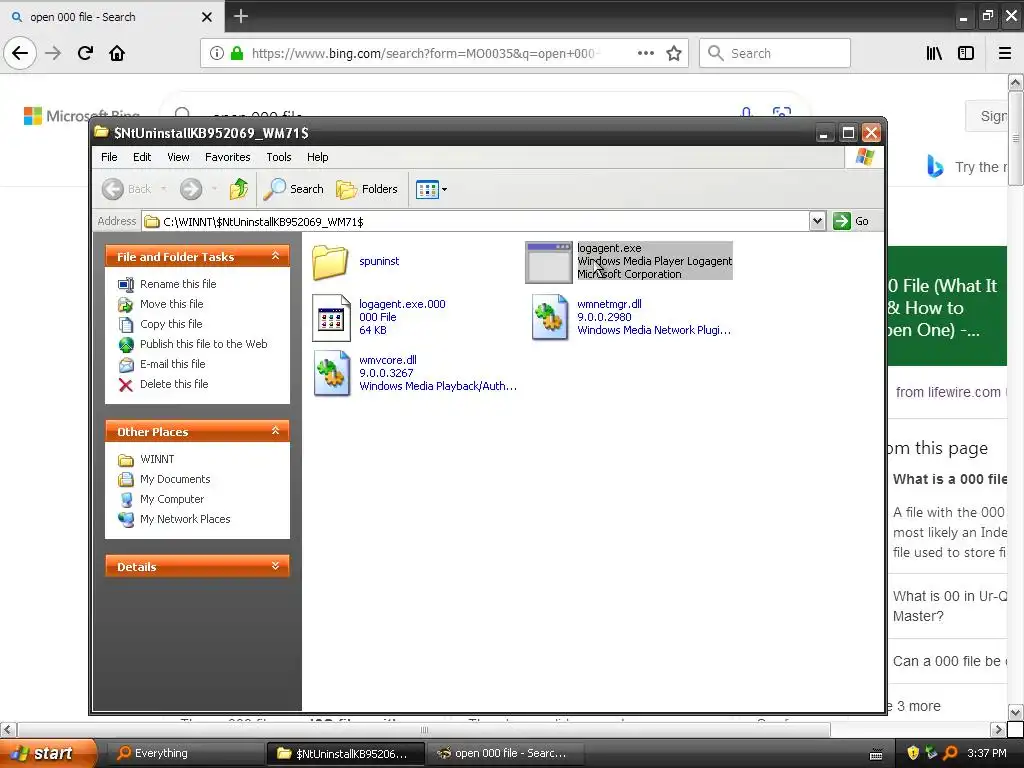
Task: Reload the Bing page in Firefox
Action: [x=85, y=53]
